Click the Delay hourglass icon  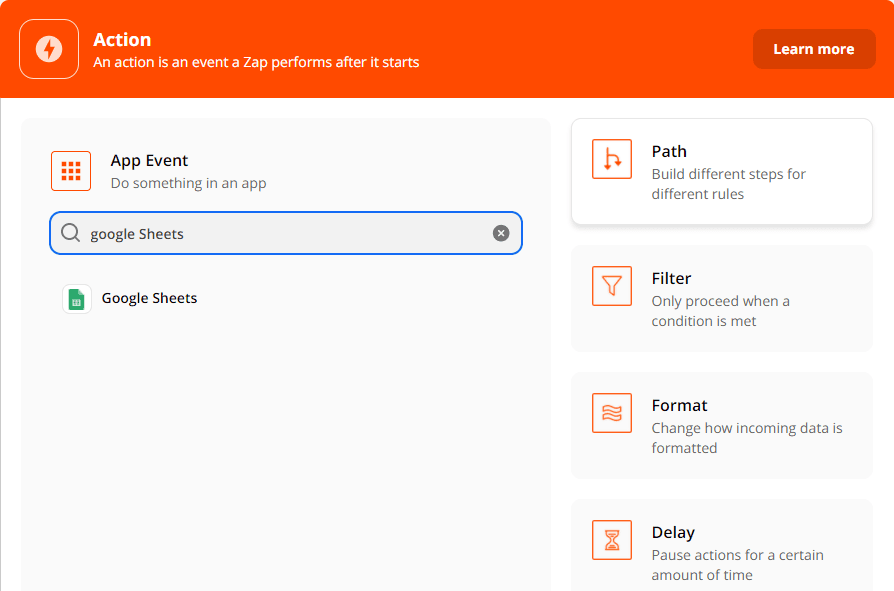(x=612, y=540)
